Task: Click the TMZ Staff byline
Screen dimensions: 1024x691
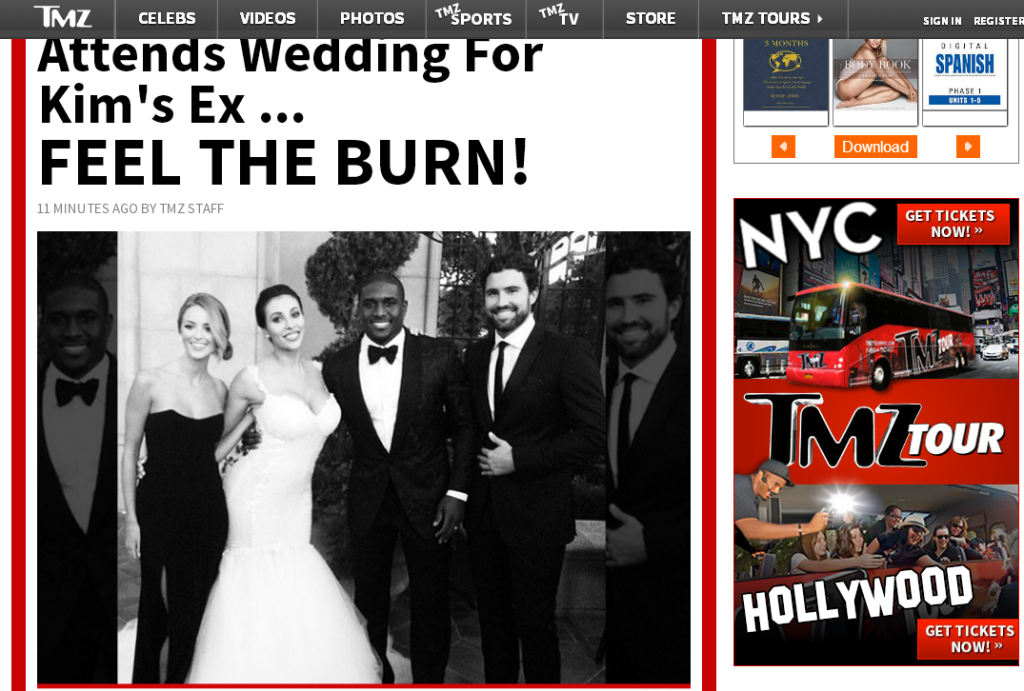Action: click(191, 208)
